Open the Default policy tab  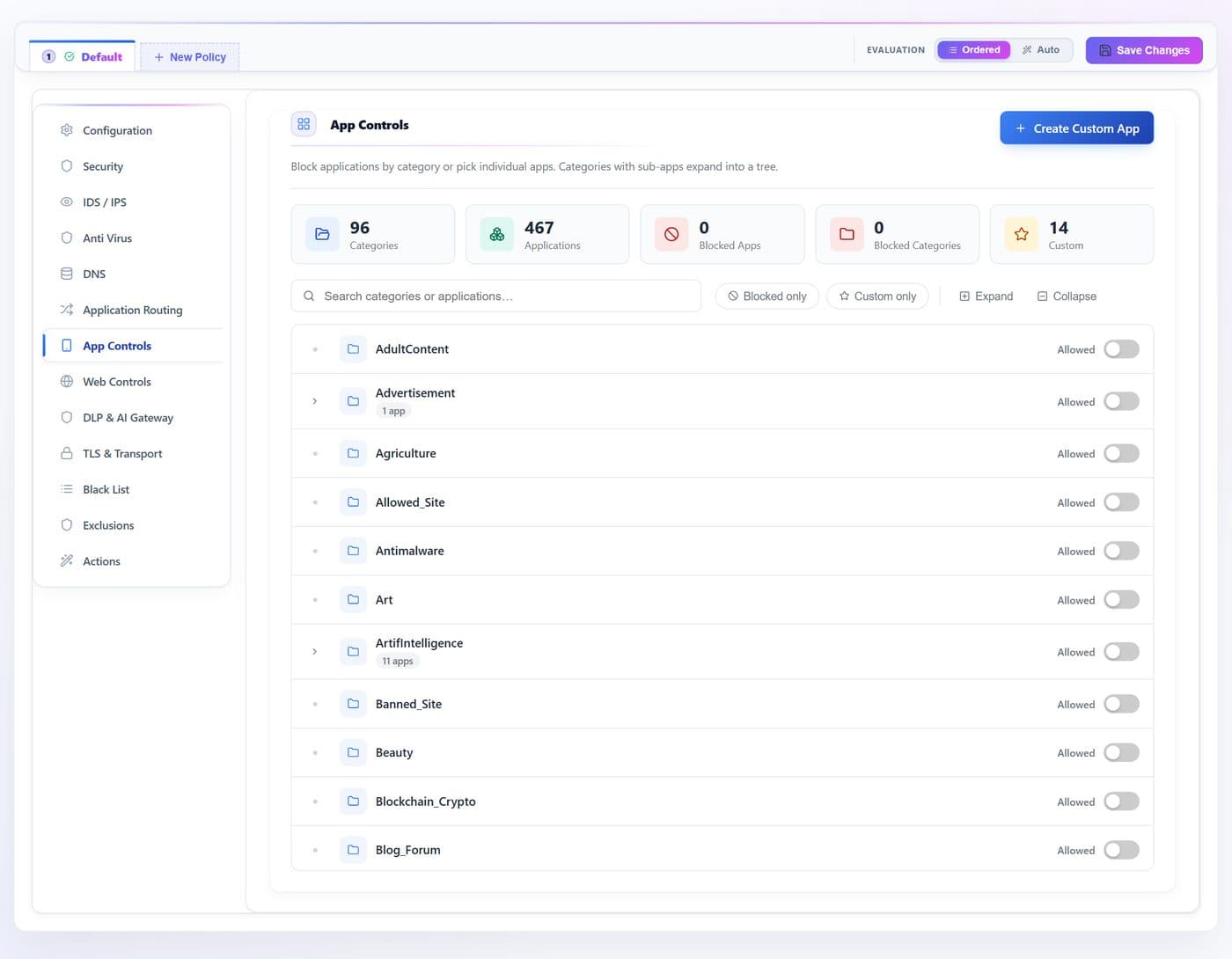[x=83, y=56]
